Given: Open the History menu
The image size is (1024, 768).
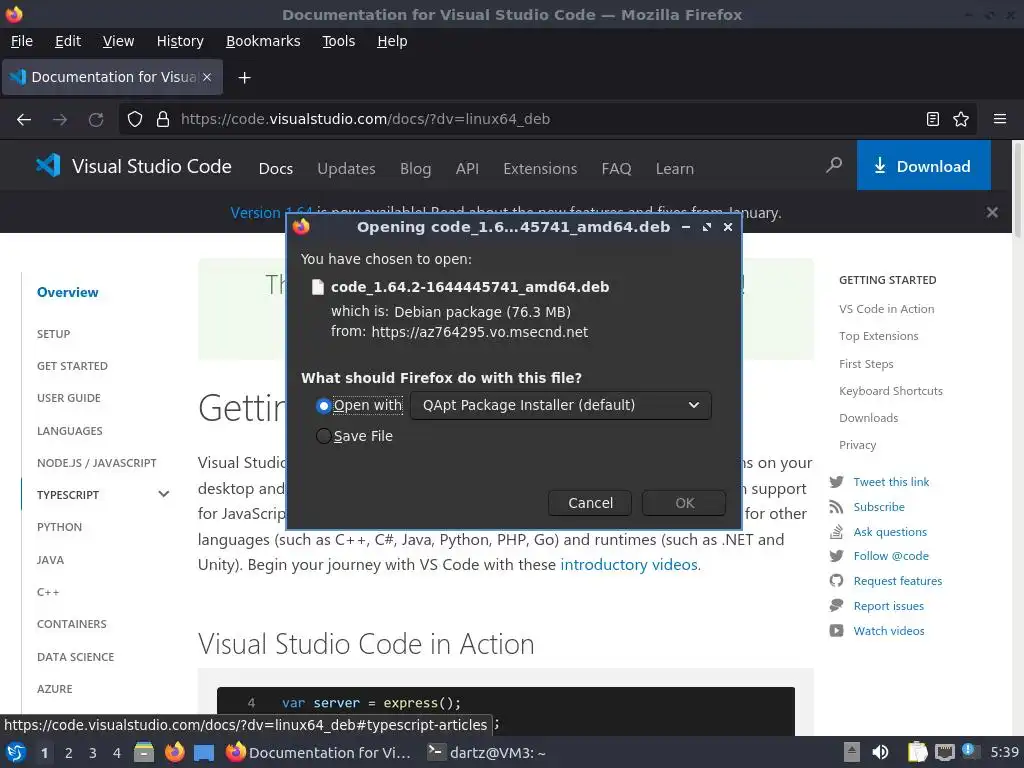Looking at the screenshot, I should pyautogui.click(x=180, y=41).
